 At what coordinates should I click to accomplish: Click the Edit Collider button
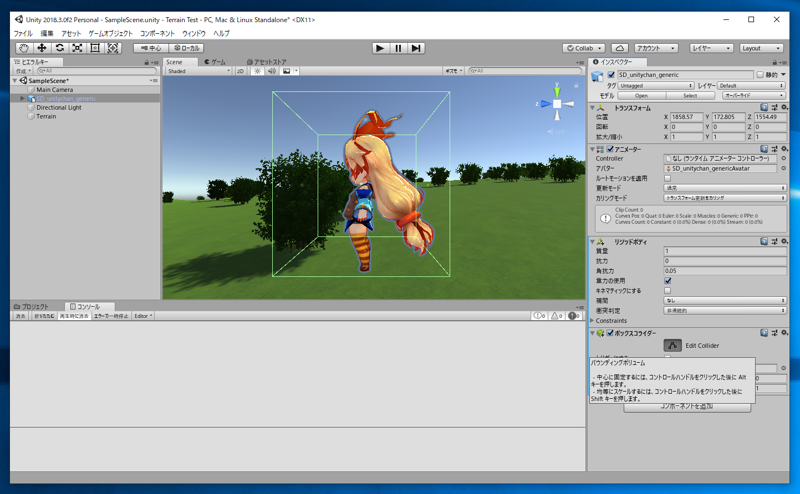[x=672, y=345]
